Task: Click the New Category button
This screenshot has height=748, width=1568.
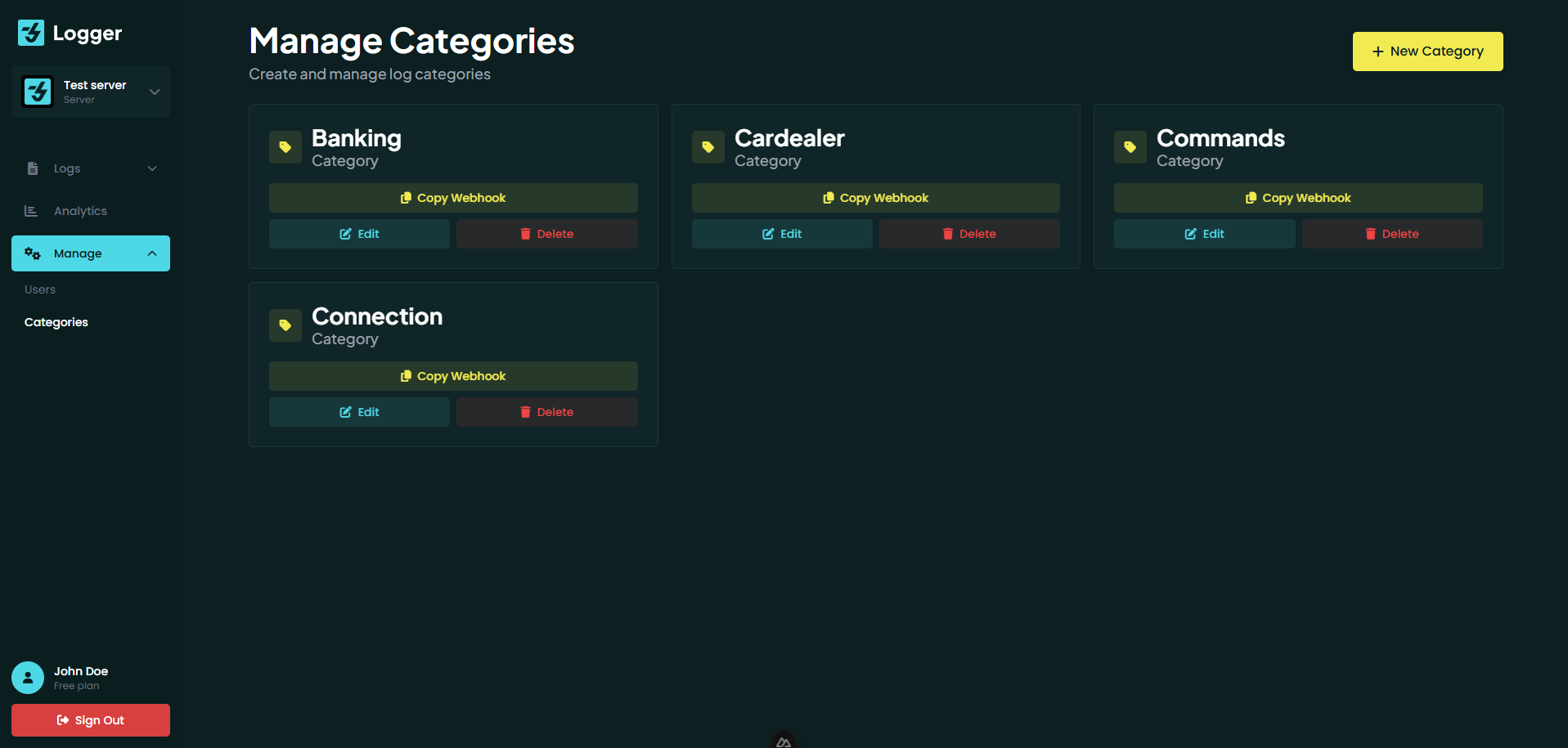Action: (x=1426, y=51)
